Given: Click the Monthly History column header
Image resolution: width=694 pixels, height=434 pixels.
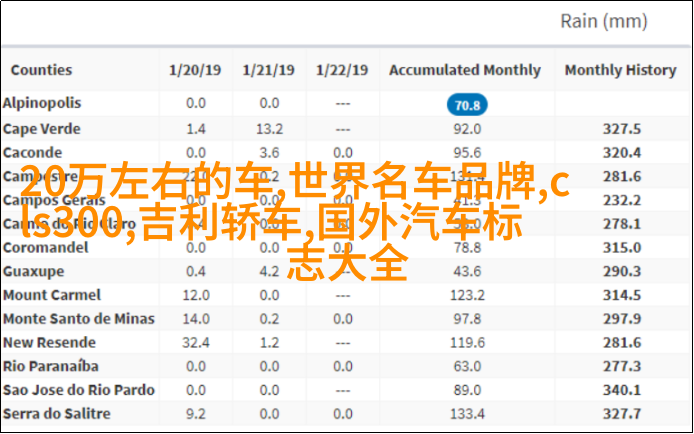Looking at the screenshot, I should pos(621,70).
